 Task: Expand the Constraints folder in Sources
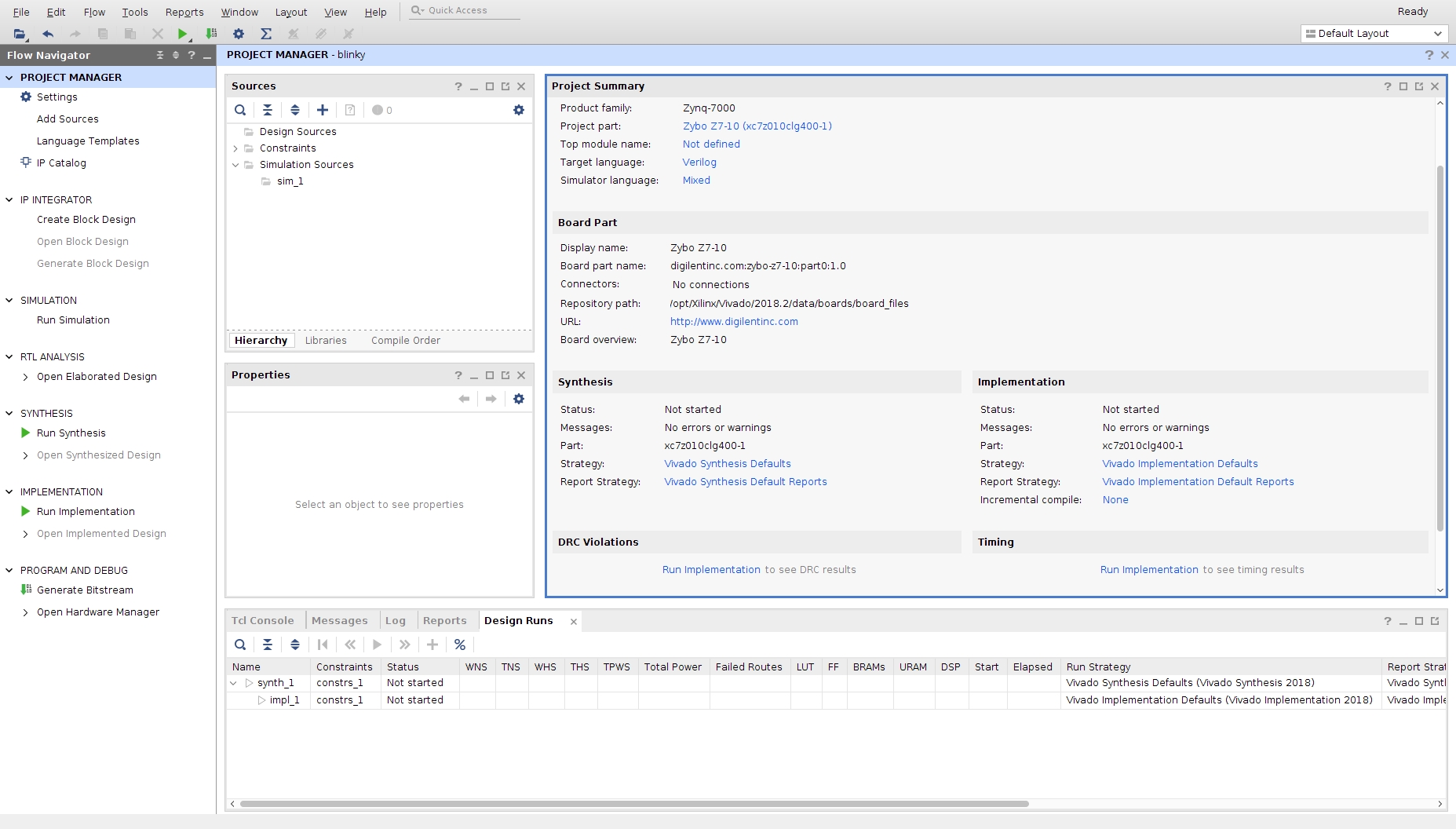click(x=235, y=148)
